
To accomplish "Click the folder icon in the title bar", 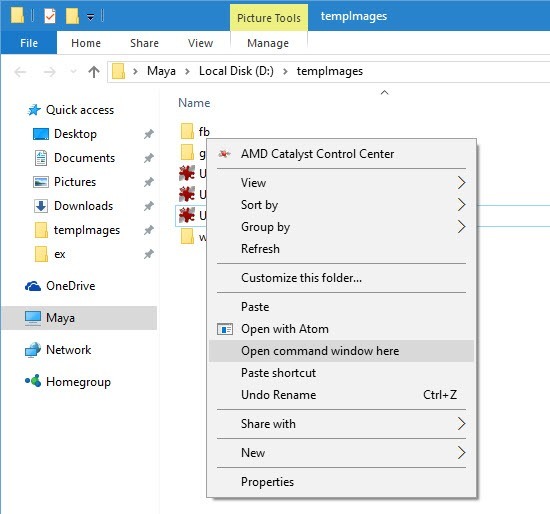I will (18, 15).
